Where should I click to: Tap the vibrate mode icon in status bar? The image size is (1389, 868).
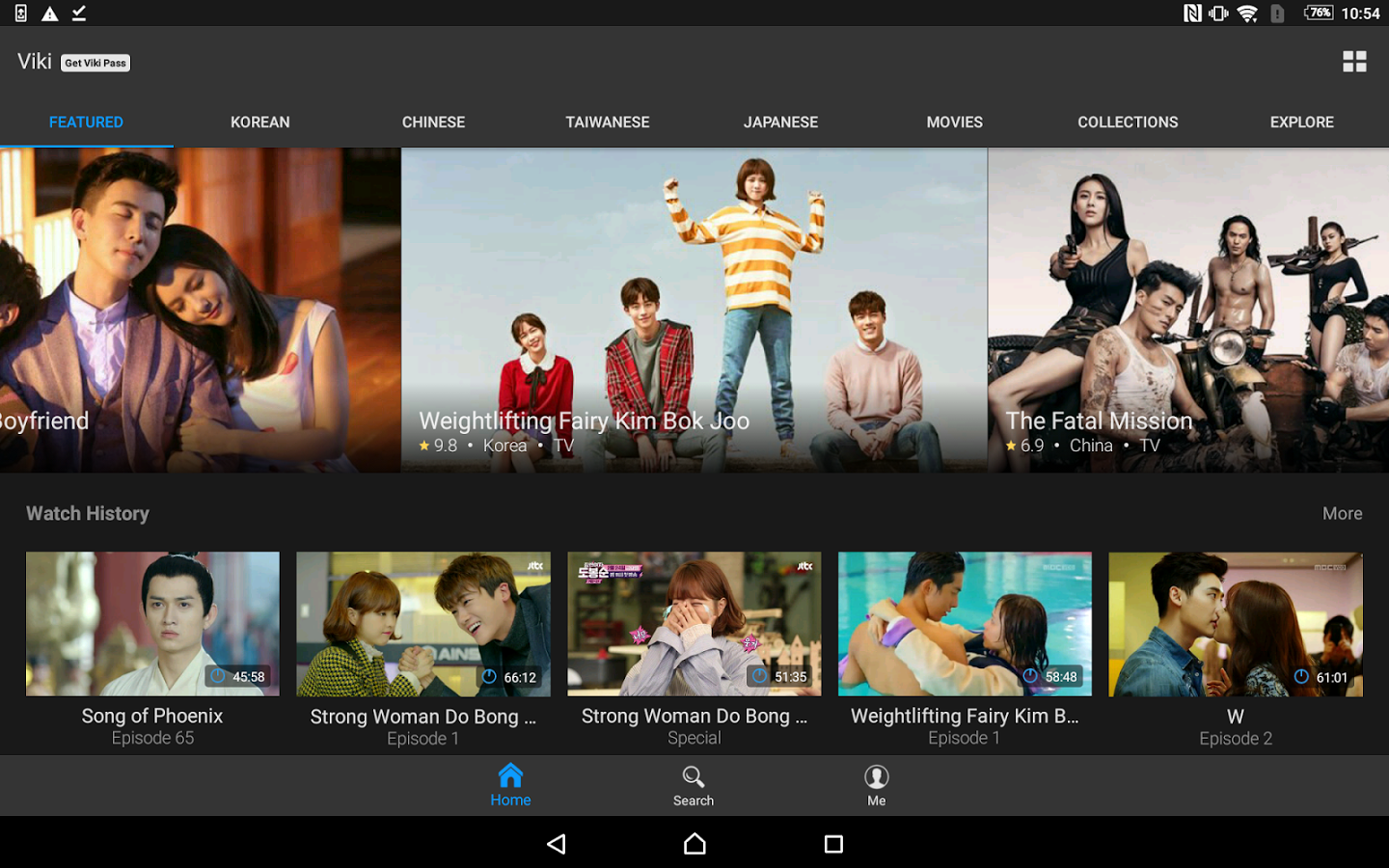[x=1219, y=14]
